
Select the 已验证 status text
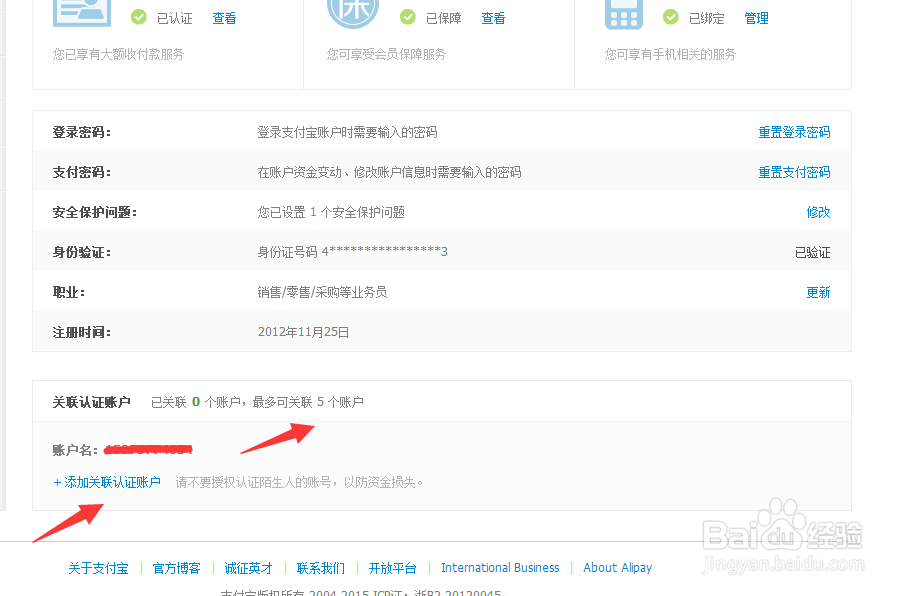tap(813, 252)
